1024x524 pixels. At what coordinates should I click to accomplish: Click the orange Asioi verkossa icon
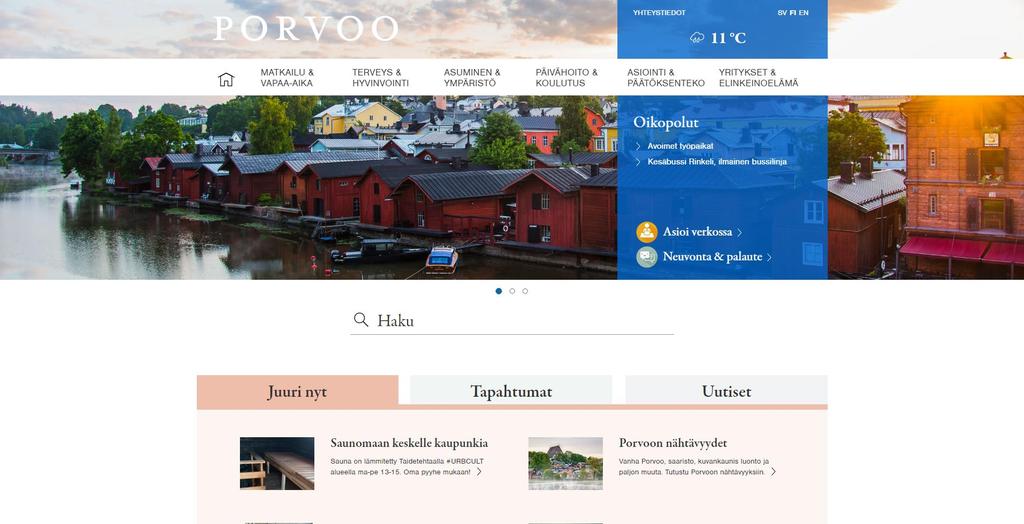[x=647, y=232]
